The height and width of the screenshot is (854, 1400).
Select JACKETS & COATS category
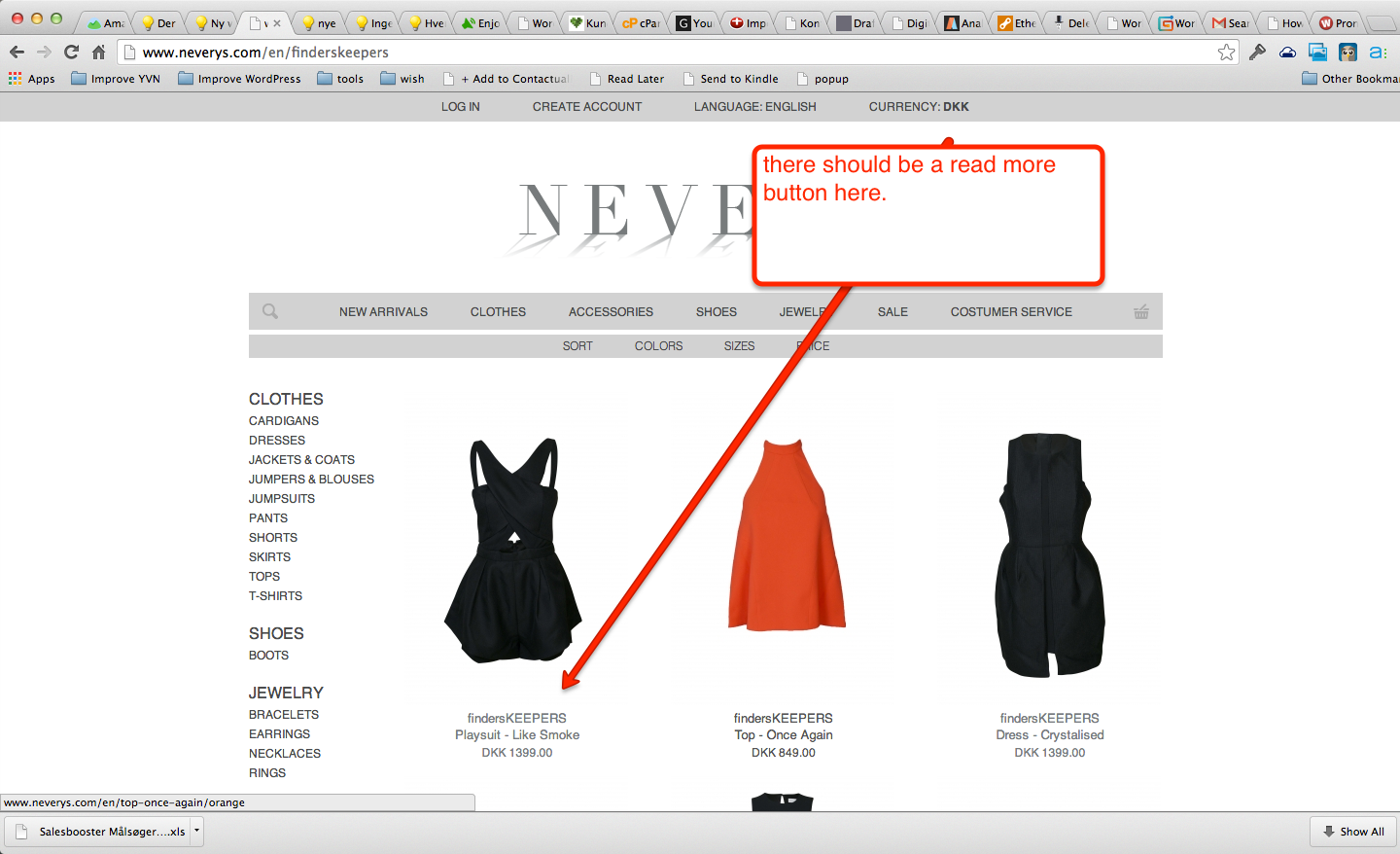click(301, 460)
